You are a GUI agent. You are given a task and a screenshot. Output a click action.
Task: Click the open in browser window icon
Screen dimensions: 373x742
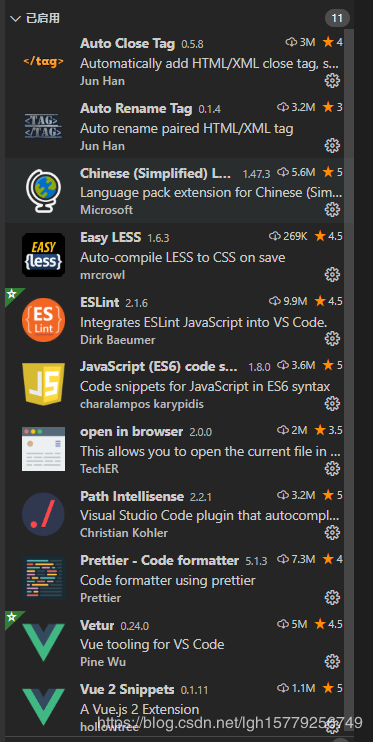(x=43, y=449)
